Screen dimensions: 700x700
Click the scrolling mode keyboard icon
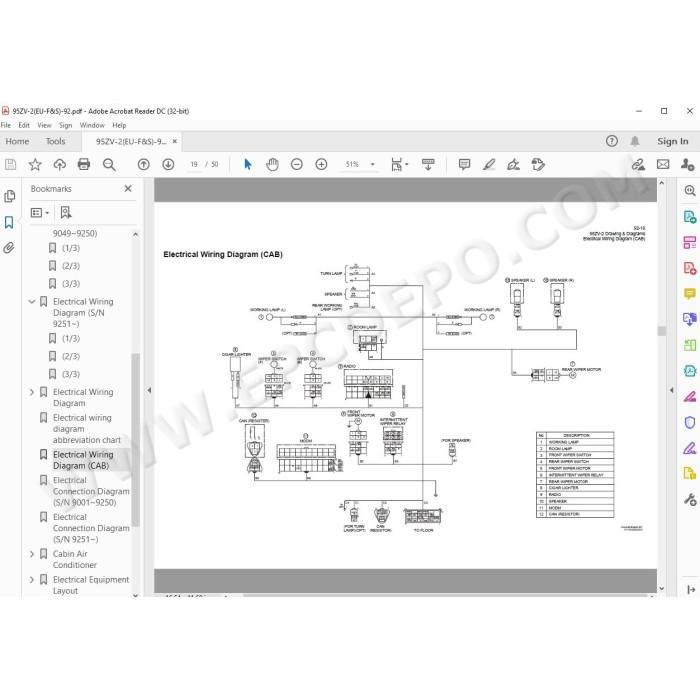pos(428,165)
